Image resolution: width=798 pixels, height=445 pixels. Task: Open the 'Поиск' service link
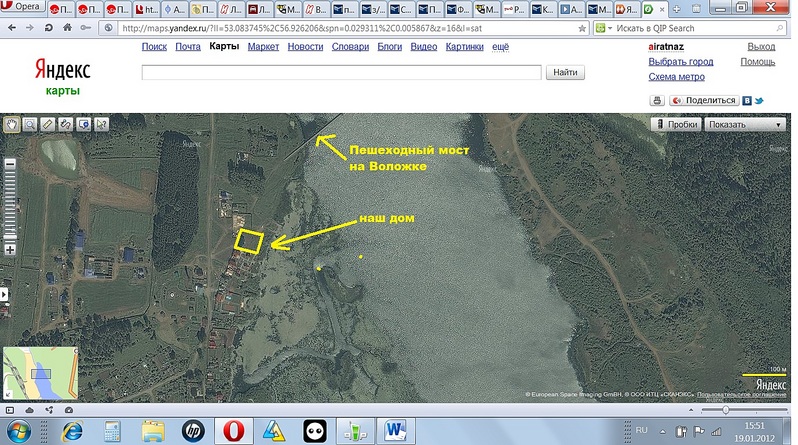click(154, 47)
